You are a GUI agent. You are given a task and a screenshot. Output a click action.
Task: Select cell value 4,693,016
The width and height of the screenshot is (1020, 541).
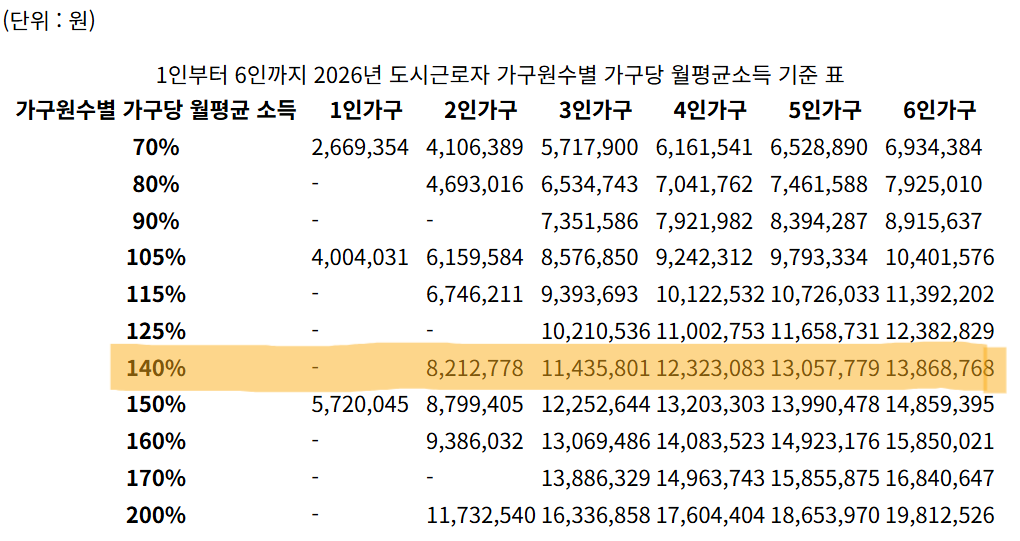click(x=474, y=185)
